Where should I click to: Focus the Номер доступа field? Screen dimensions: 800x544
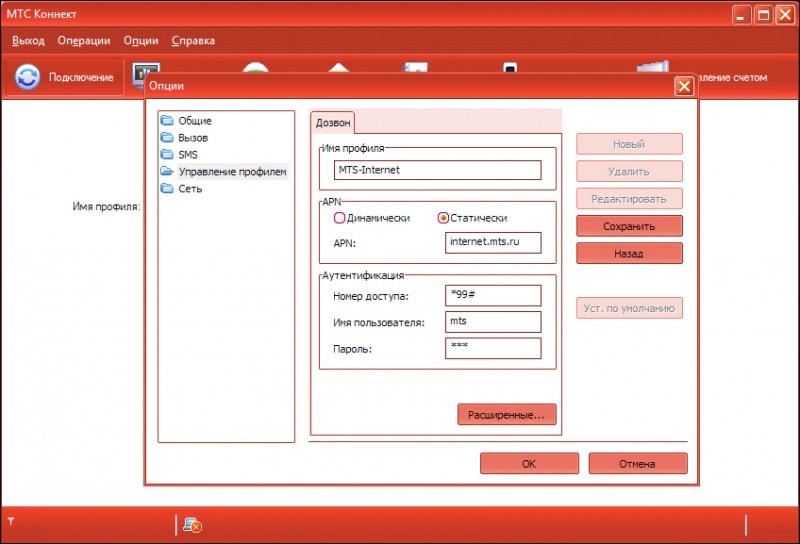(x=493, y=295)
